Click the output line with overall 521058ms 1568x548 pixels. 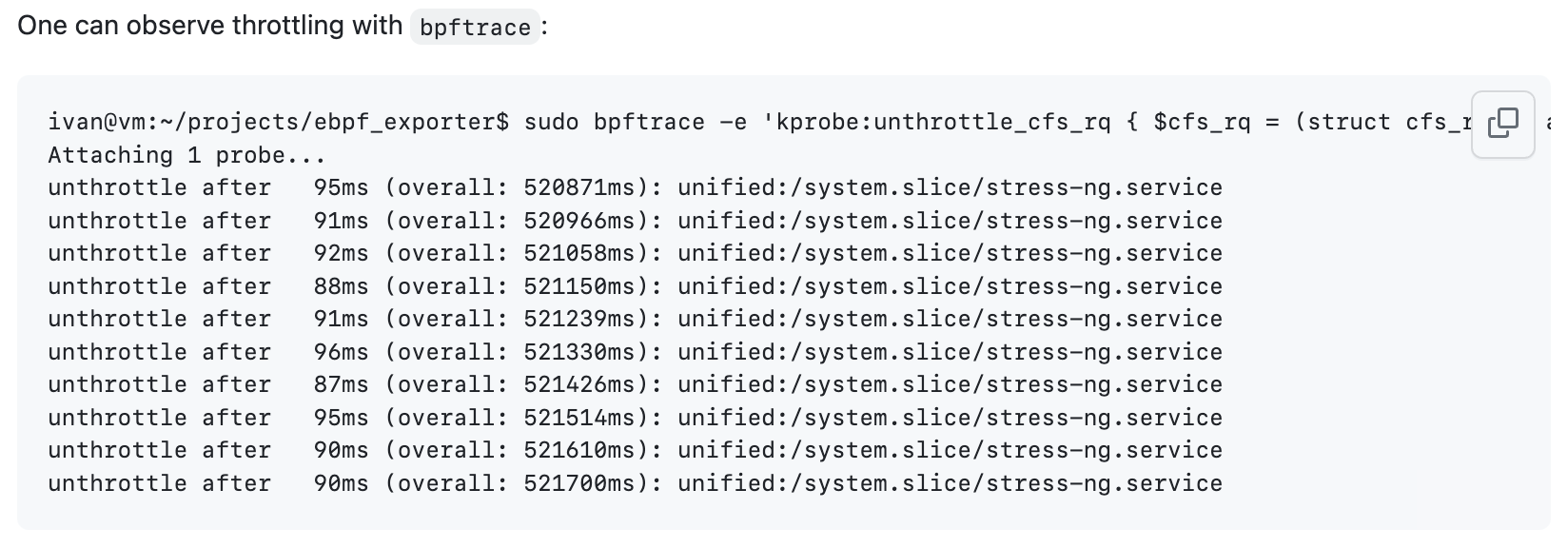pyautogui.click(x=636, y=253)
